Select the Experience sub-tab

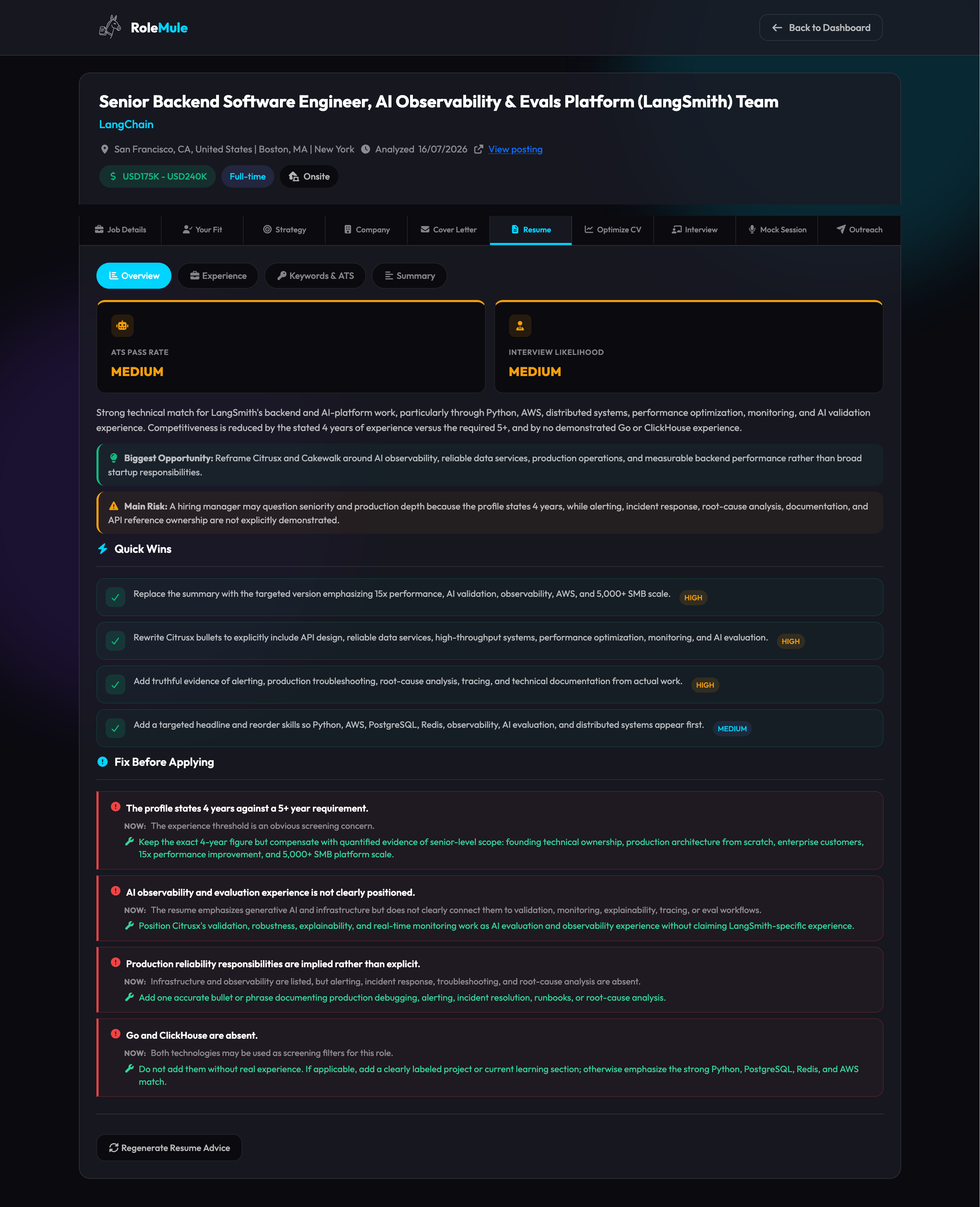[x=218, y=276]
